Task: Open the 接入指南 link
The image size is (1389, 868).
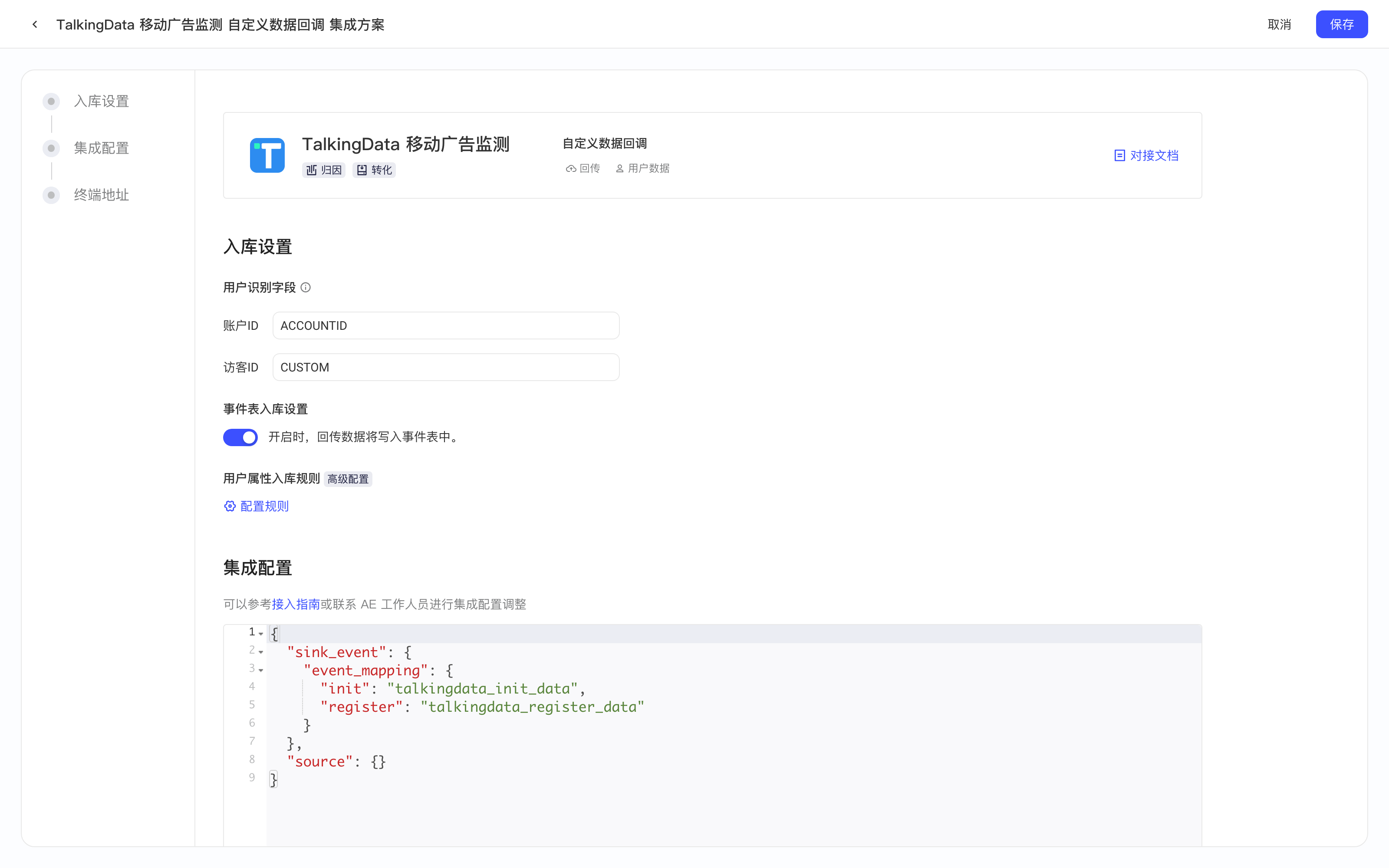Action: tap(296, 604)
